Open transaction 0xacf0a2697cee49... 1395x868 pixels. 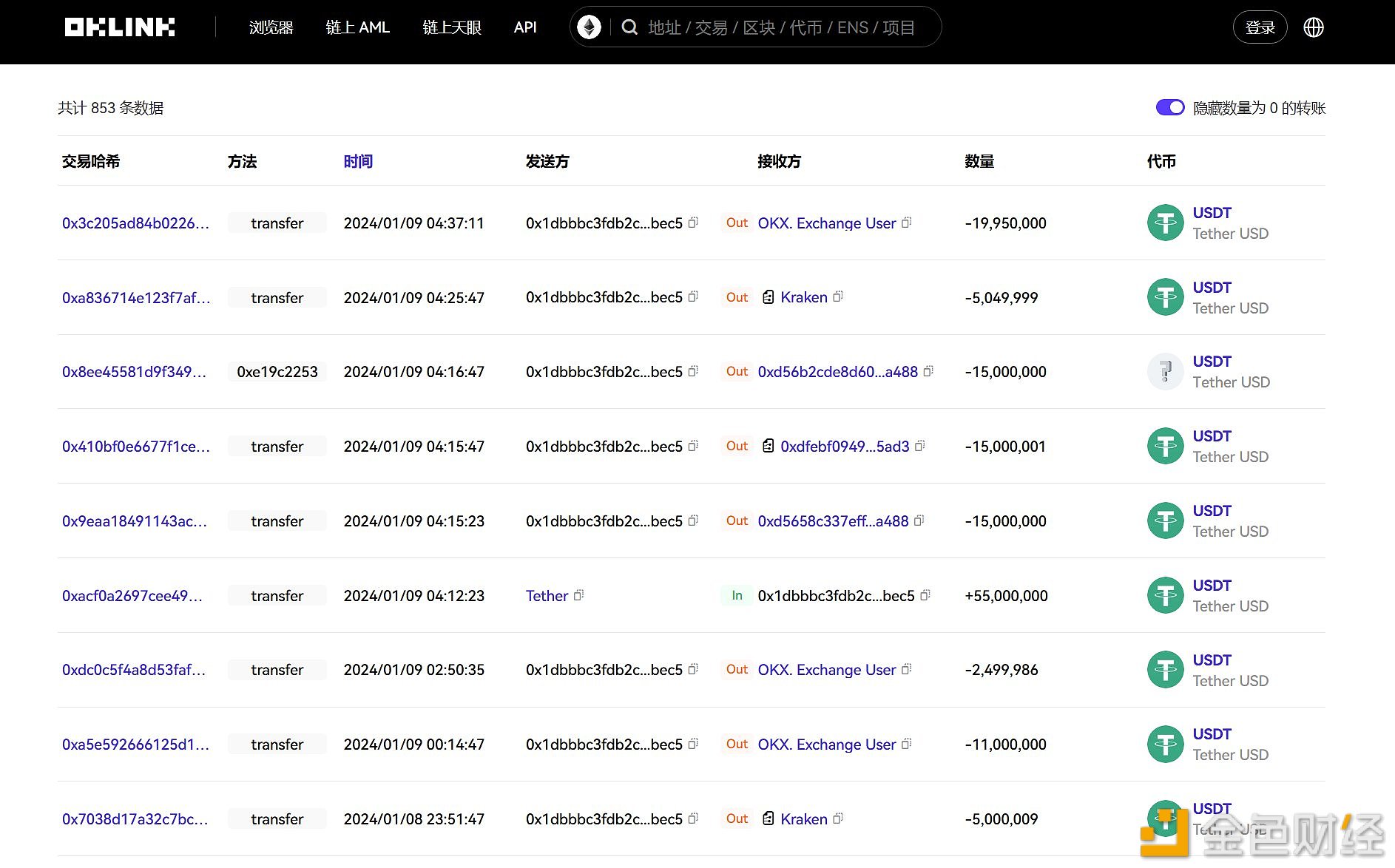[132, 595]
